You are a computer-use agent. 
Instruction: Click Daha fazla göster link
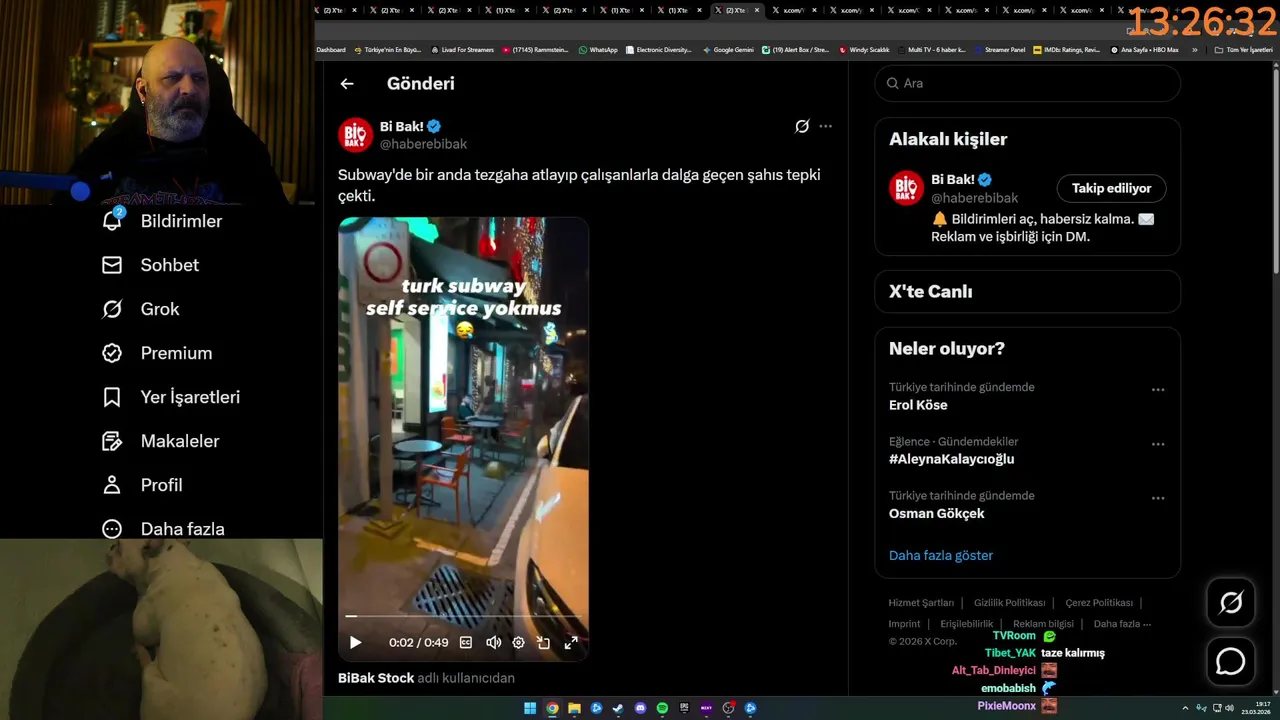point(941,555)
